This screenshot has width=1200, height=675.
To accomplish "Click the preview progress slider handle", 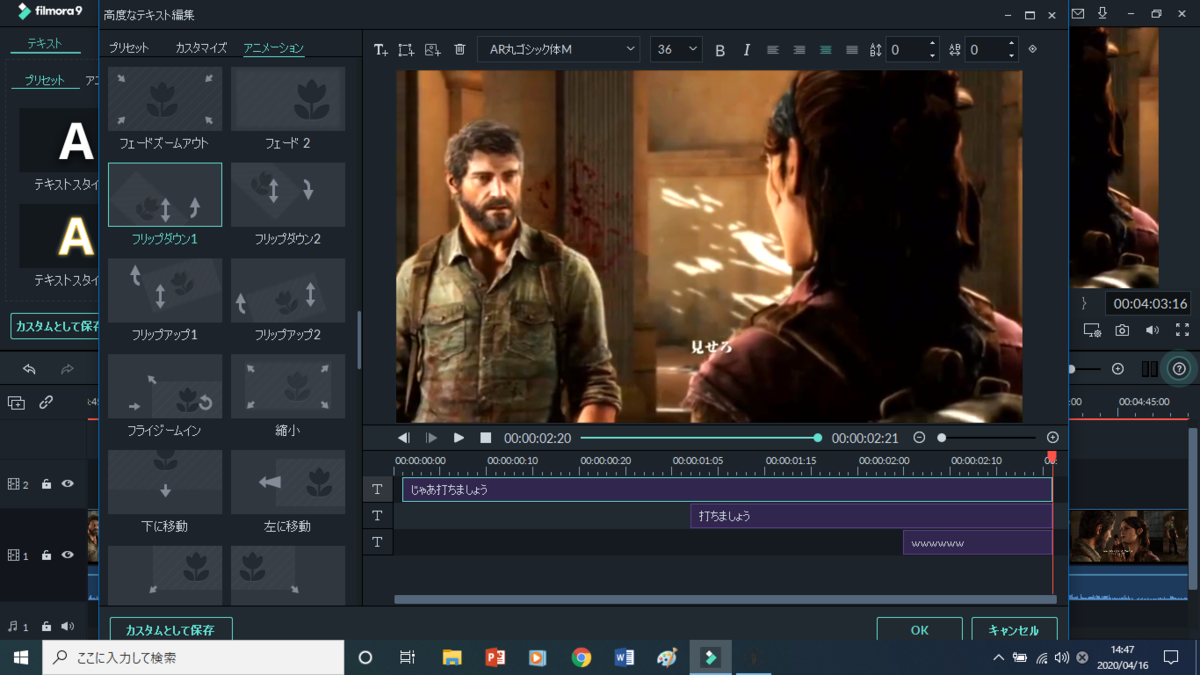I will coord(818,438).
